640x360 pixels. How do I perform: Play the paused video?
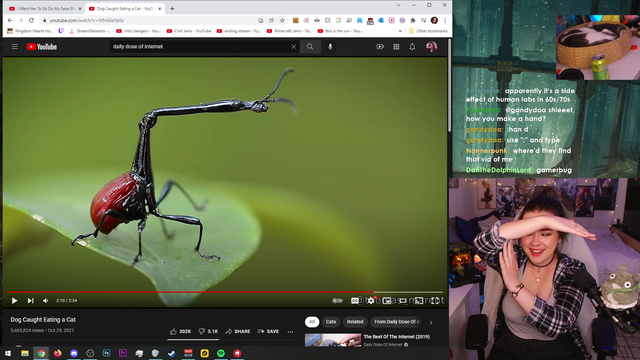(14, 300)
